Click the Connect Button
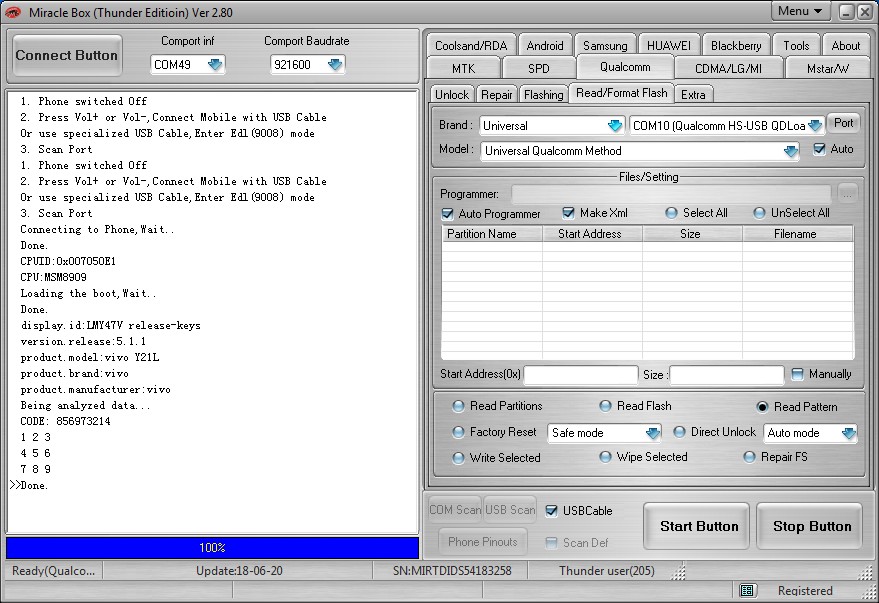 (67, 55)
